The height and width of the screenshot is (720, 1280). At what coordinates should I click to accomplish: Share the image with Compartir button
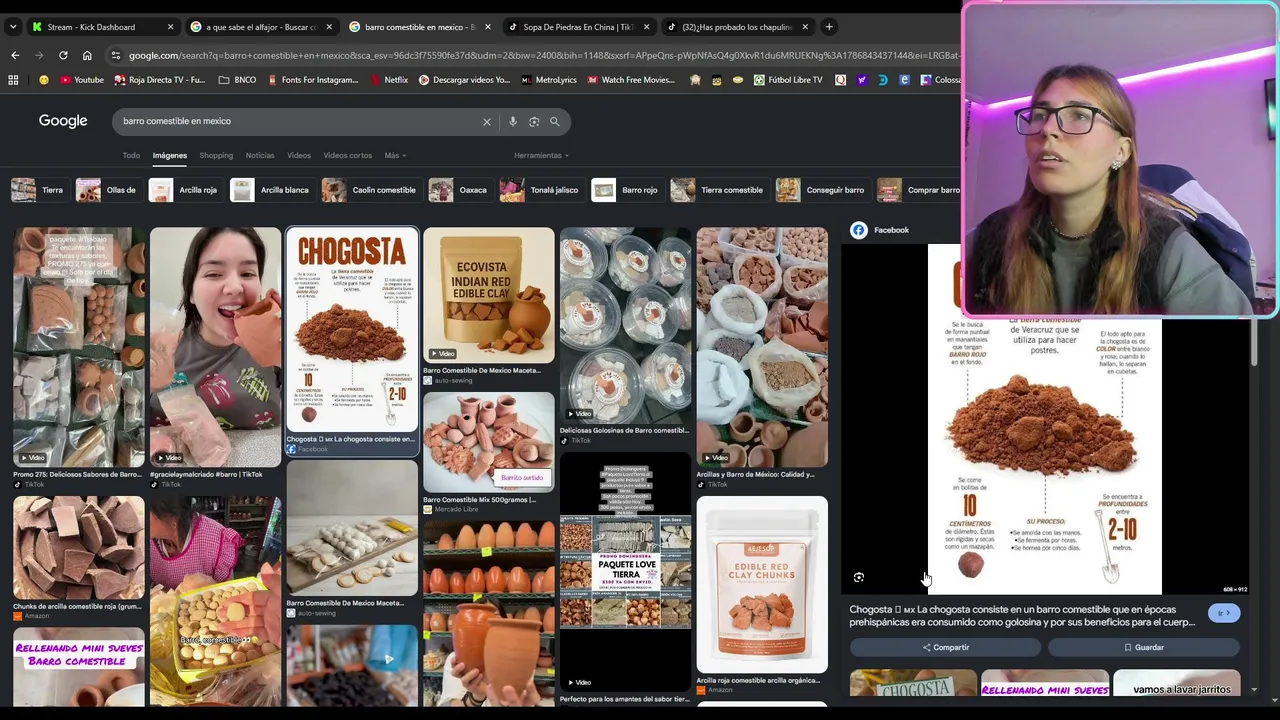pos(945,647)
